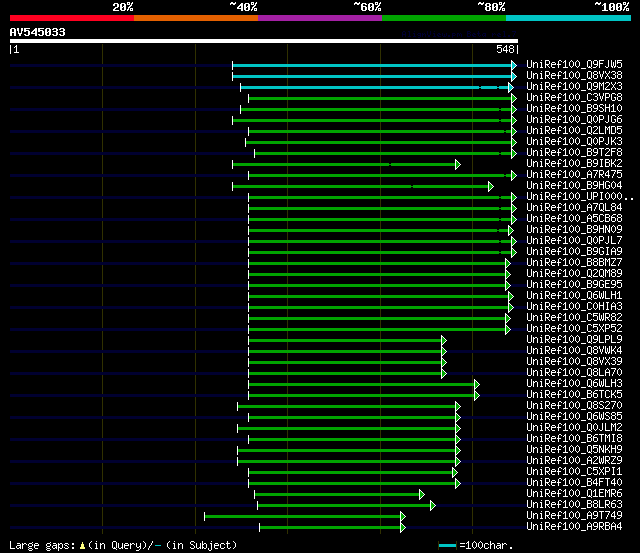Select the UniRef100_A9RBA4 label
The height and width of the screenshot is (553, 640).
[574, 527]
